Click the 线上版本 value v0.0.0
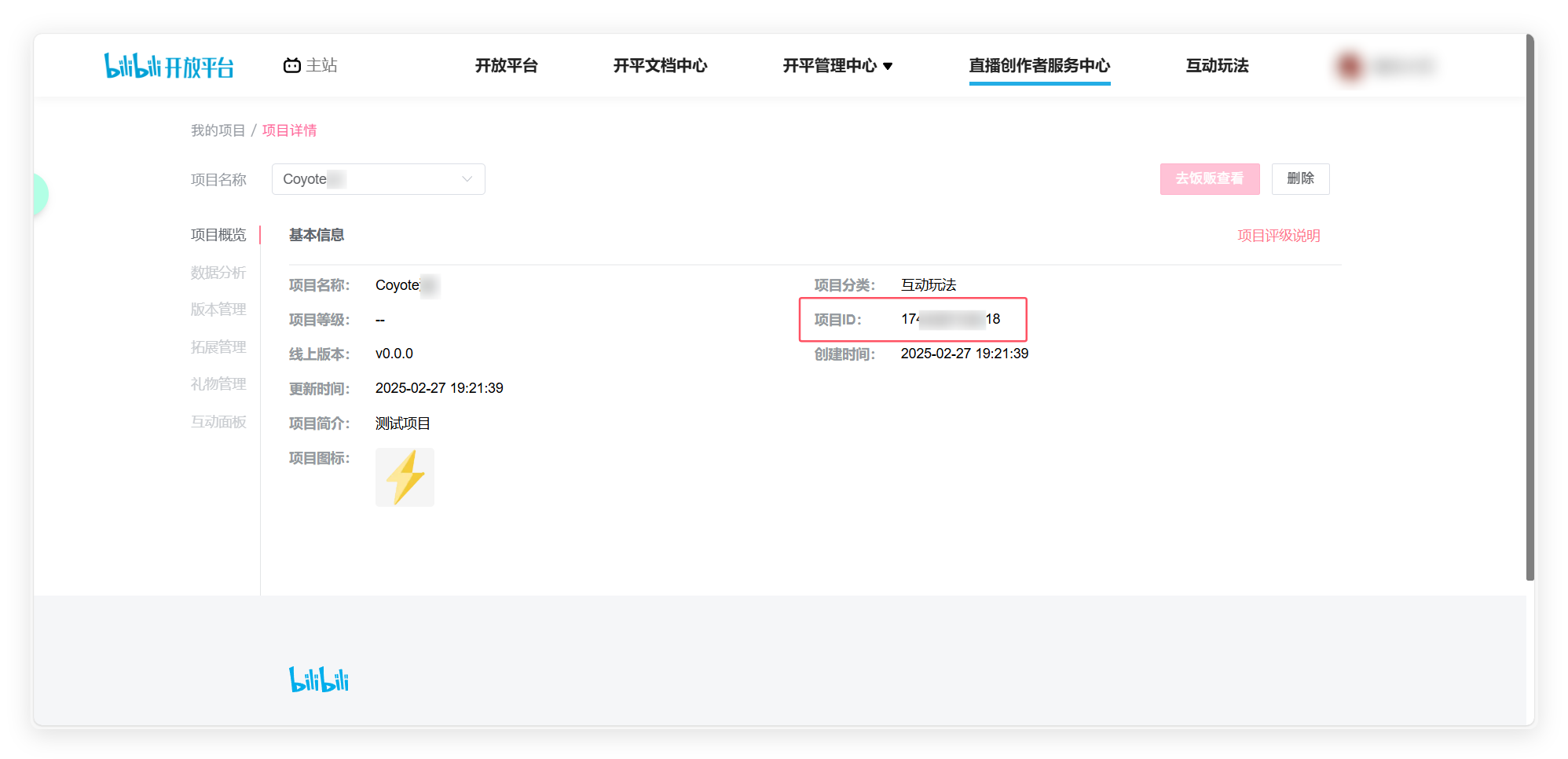Screen dimensions: 1568x759 [x=394, y=354]
